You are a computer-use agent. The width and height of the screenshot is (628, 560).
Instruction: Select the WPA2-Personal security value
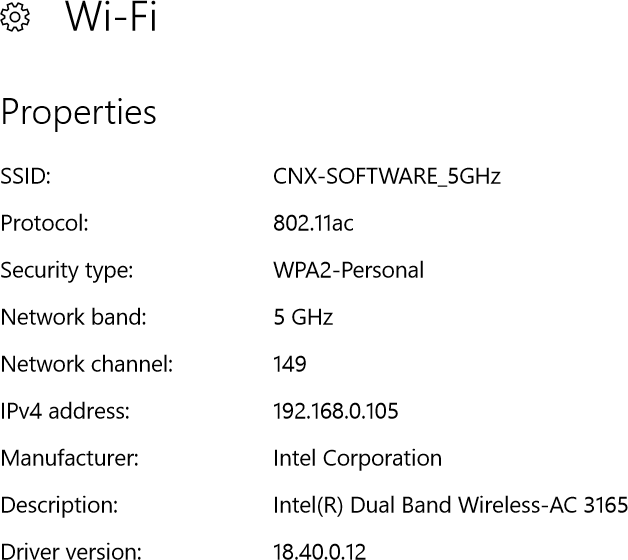[348, 270]
